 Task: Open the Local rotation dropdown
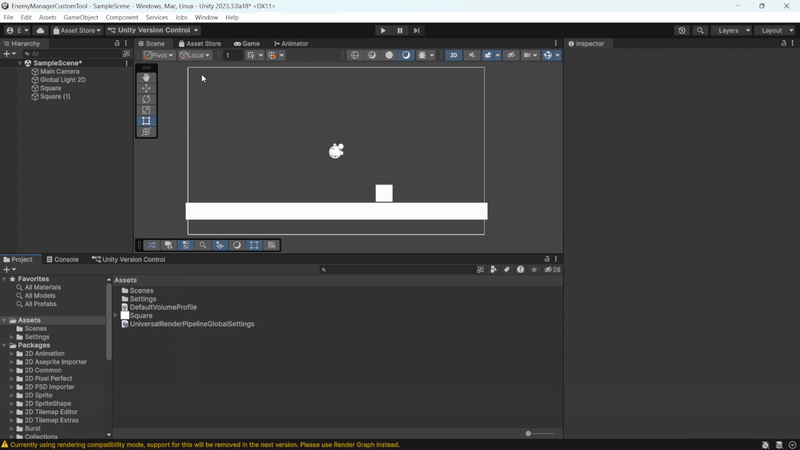pyautogui.click(x=195, y=55)
